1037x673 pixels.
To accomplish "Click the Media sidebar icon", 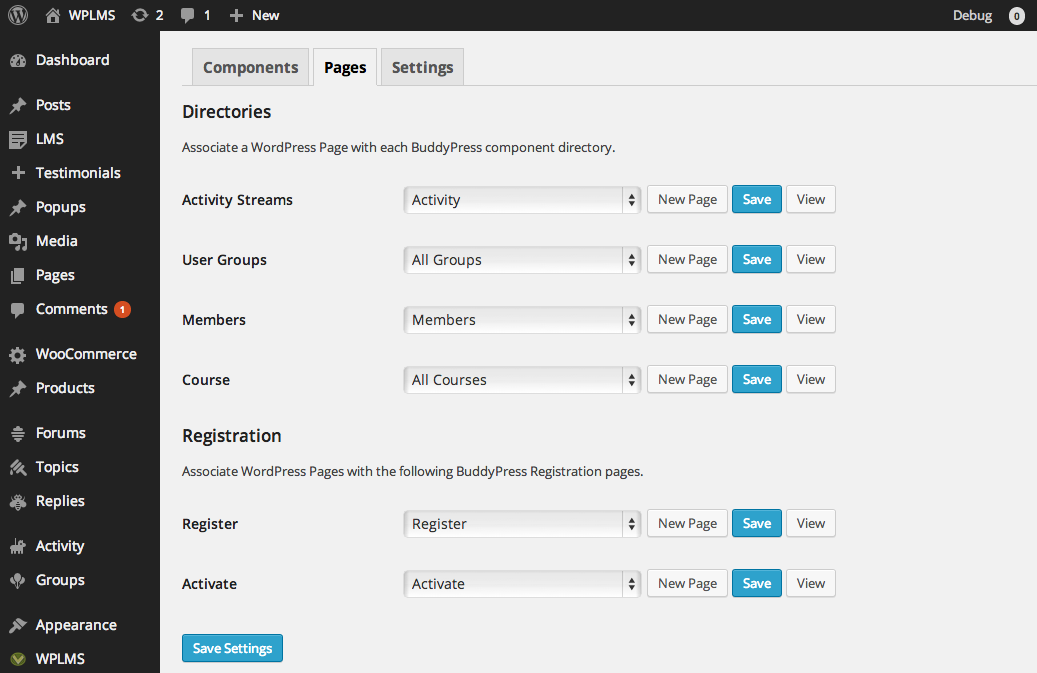I will point(18,241).
